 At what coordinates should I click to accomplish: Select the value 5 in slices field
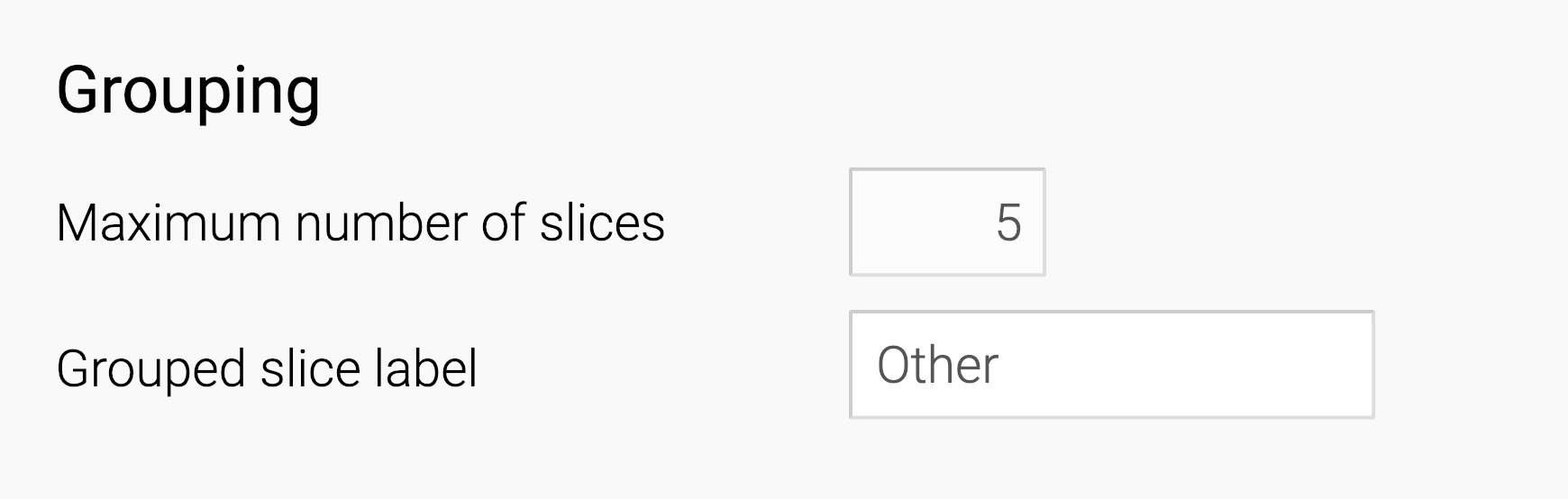point(1008,222)
